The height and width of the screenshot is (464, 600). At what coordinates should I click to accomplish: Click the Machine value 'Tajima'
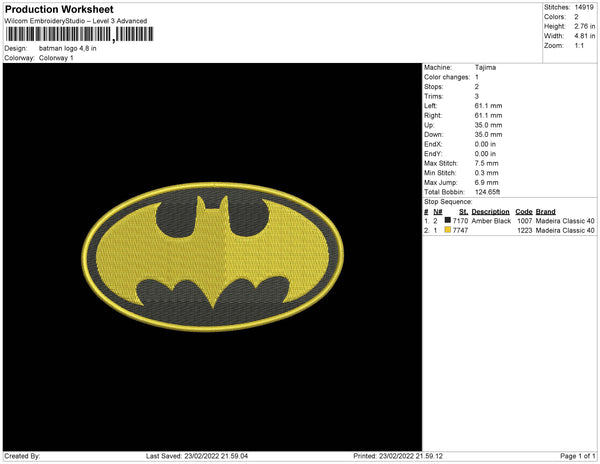click(485, 67)
